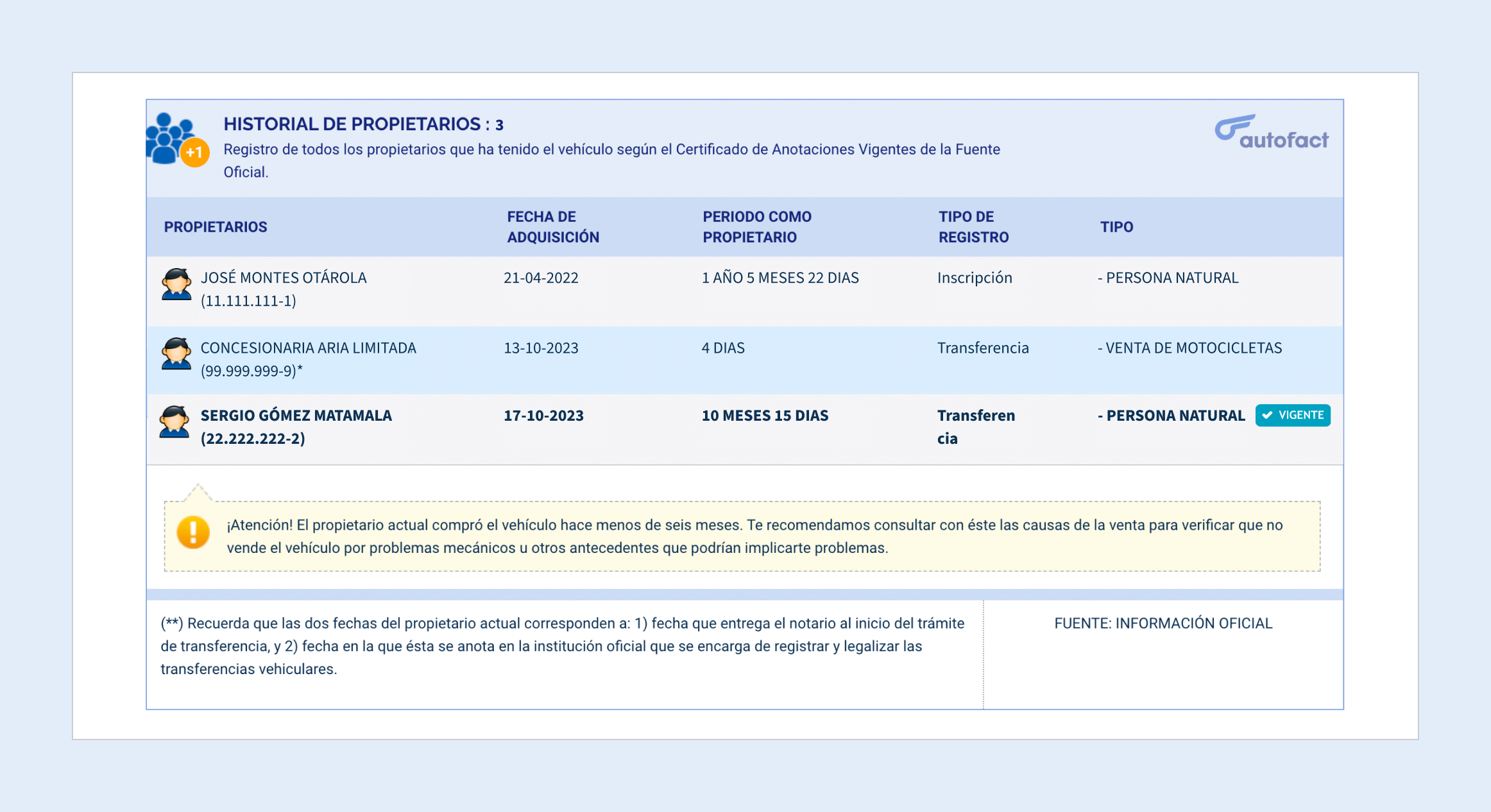Click the Fuente: Información Oficial label
Viewport: 1491px width, 812px height.
point(1163,623)
